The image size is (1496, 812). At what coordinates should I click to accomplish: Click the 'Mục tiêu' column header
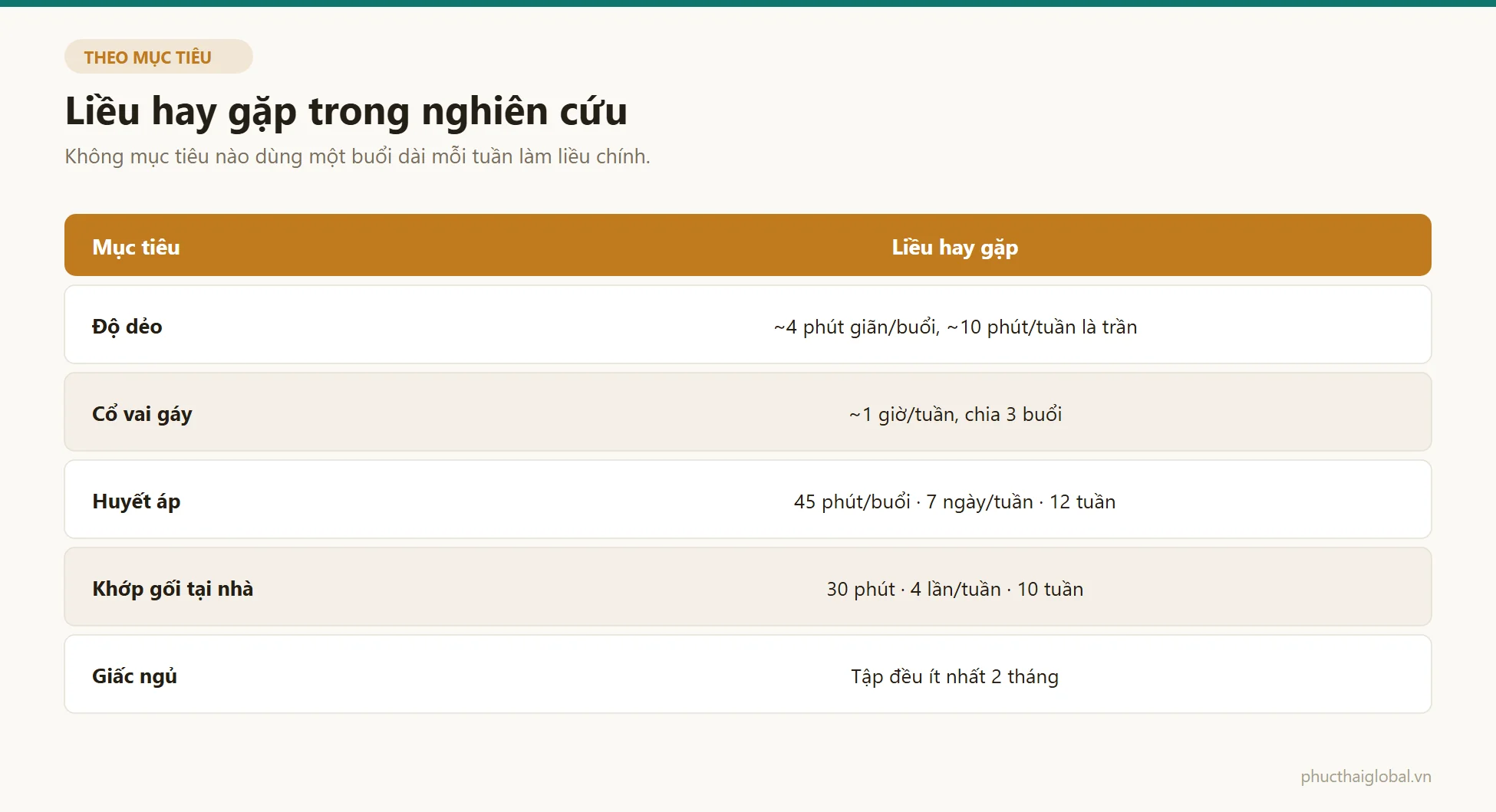click(136, 247)
